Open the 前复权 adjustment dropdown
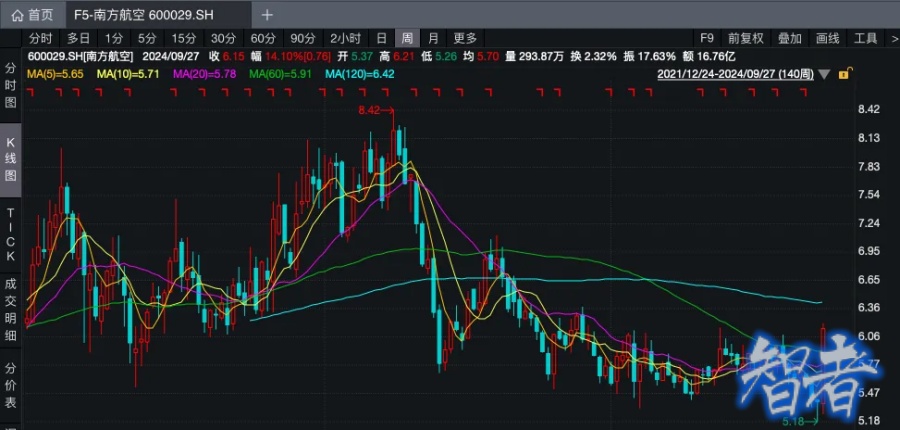Viewport: 900px width, 430px height. pyautogui.click(x=746, y=38)
